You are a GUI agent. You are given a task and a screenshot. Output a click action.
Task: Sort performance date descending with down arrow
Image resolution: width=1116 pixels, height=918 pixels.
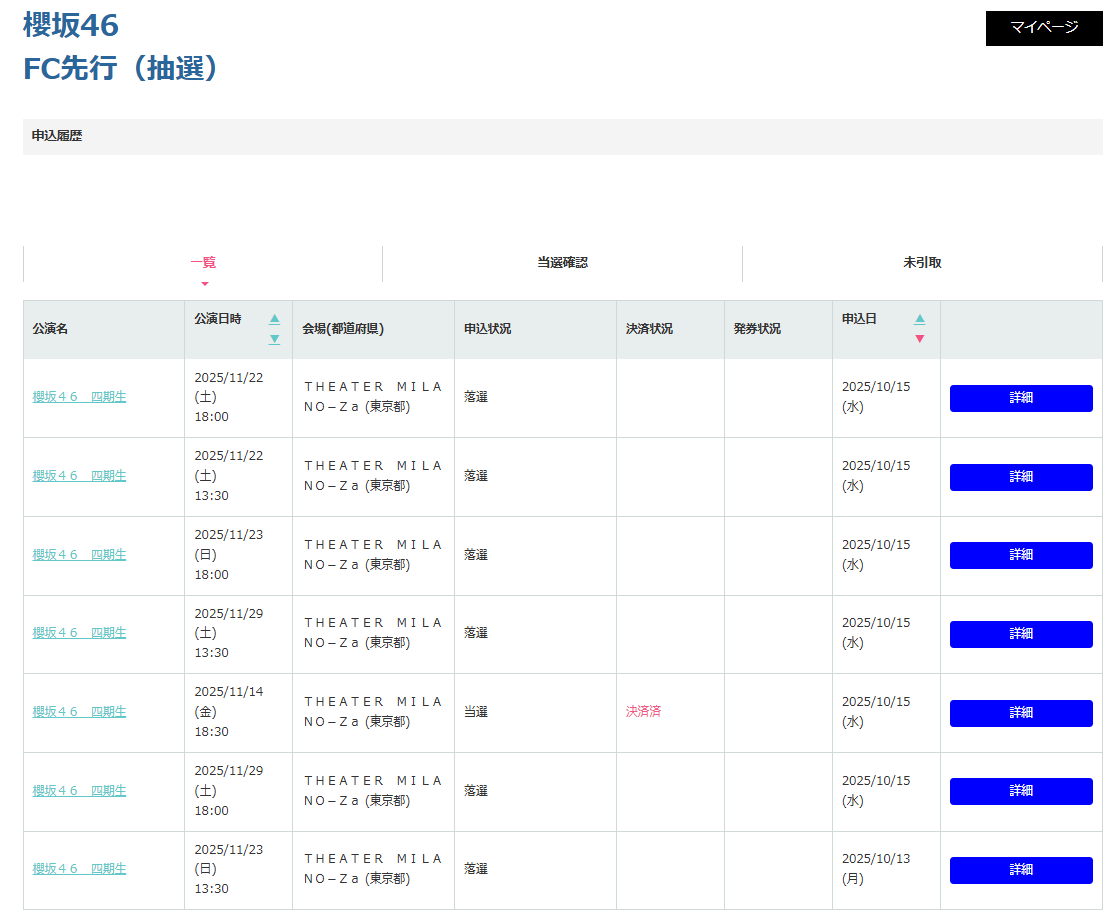point(274,339)
